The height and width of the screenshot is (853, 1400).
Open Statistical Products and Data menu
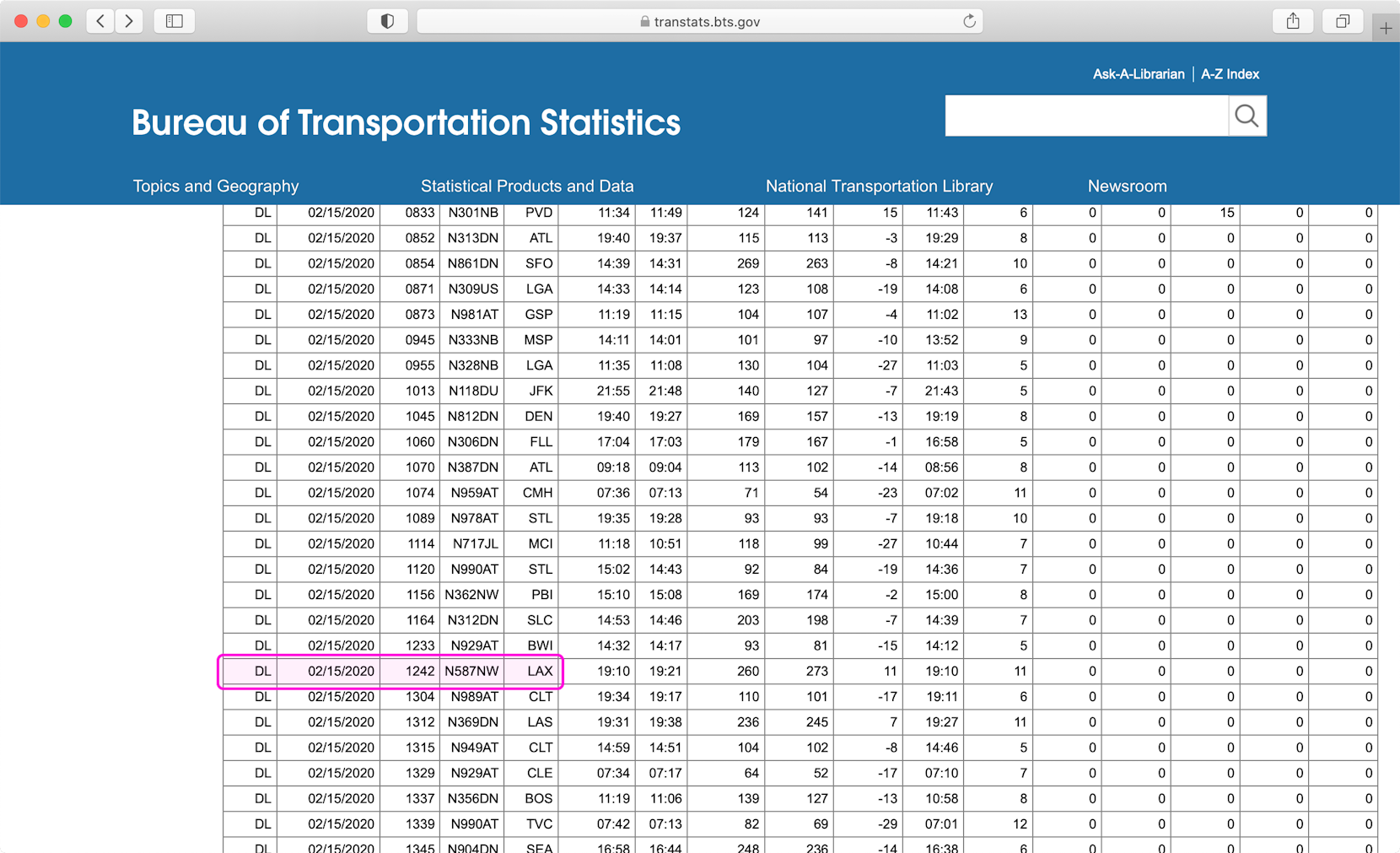[x=527, y=186]
